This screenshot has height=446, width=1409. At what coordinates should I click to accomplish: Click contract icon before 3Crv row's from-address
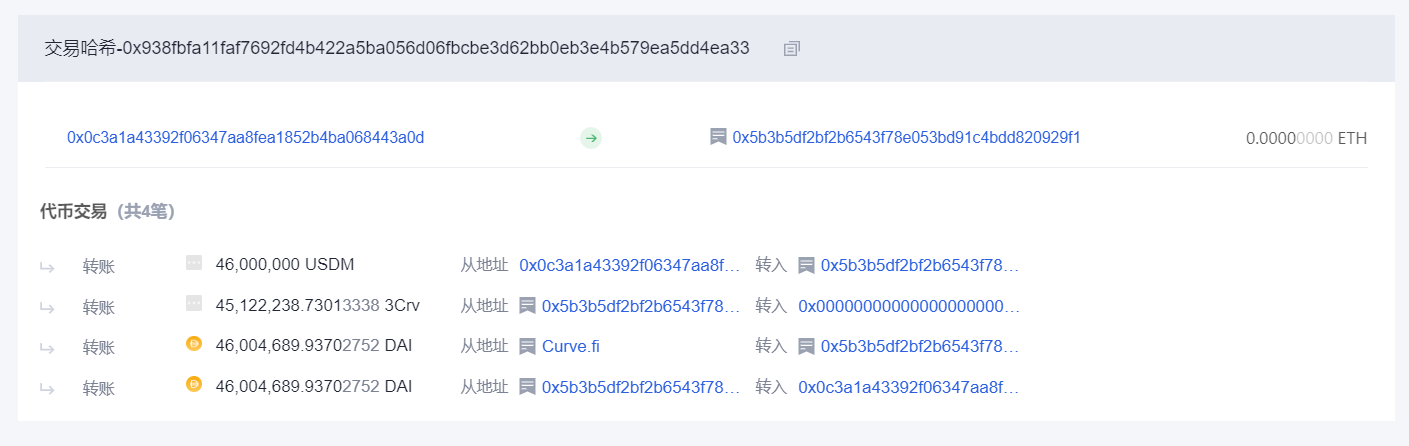tap(528, 306)
